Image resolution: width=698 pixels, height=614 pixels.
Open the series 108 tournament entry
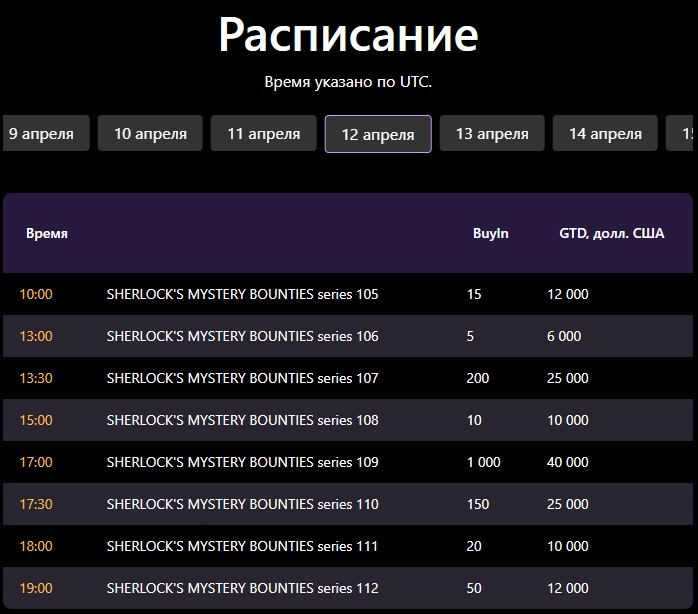(242, 420)
